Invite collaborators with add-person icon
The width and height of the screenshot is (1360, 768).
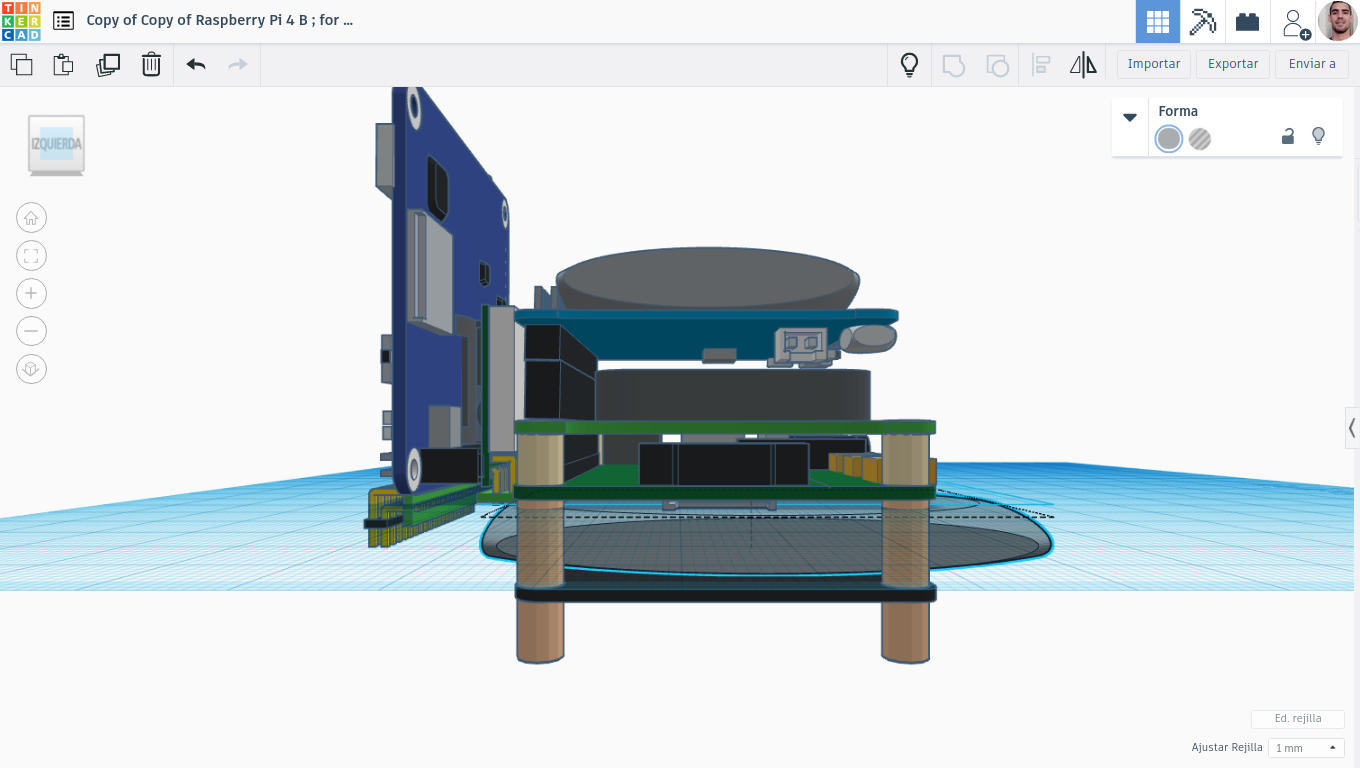1296,23
